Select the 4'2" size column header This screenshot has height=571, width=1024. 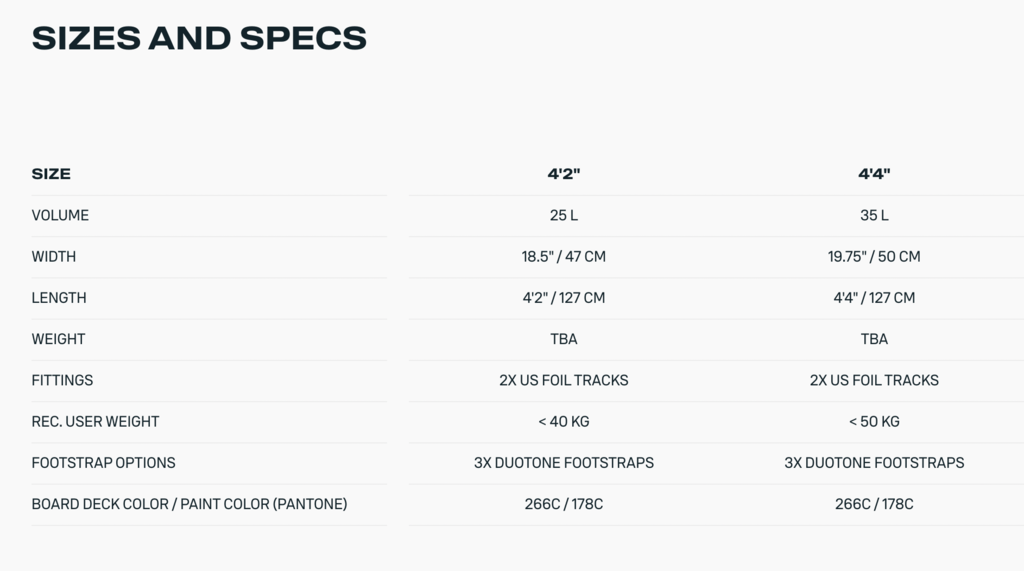564,174
